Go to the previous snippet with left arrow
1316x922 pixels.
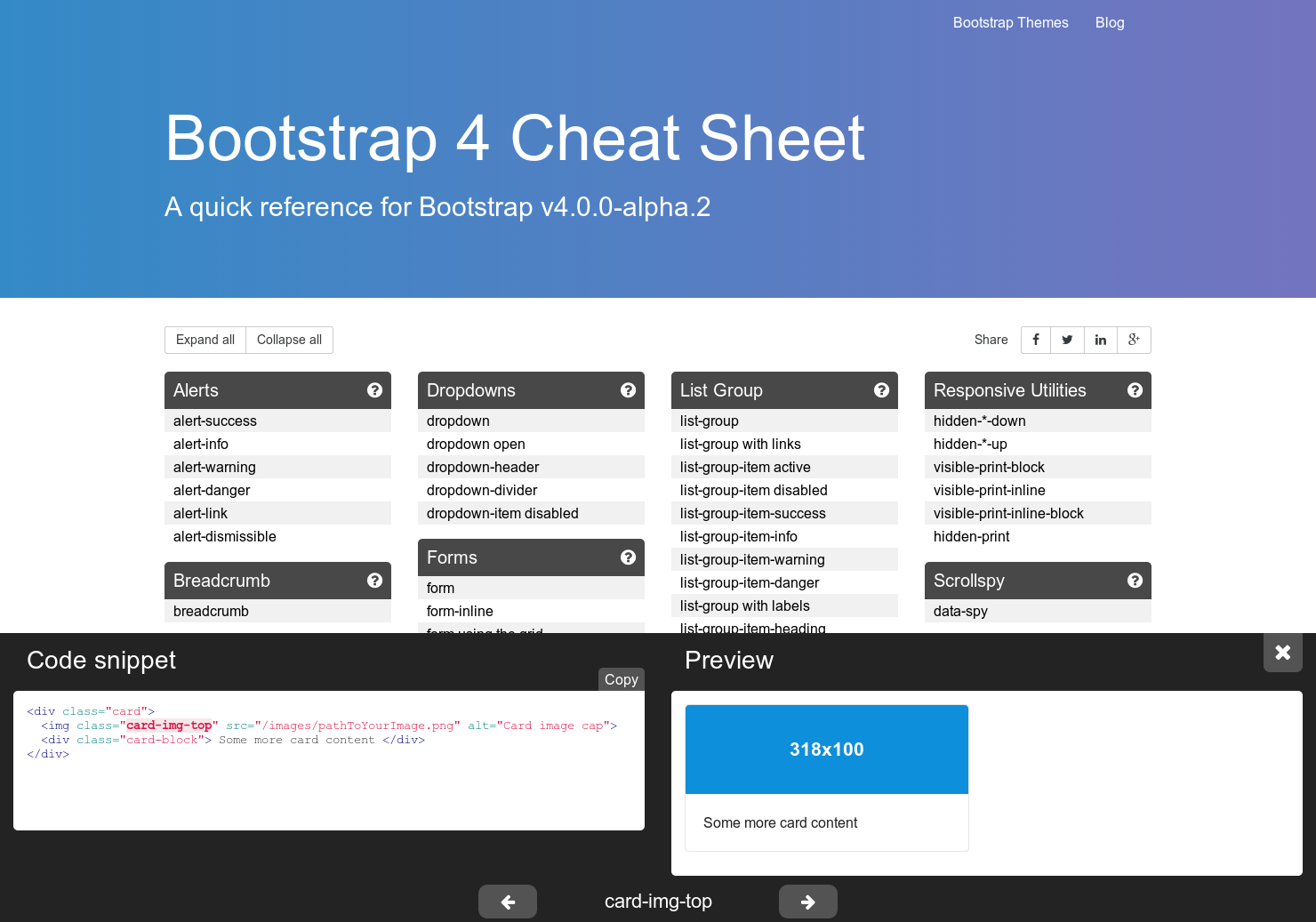(x=508, y=902)
